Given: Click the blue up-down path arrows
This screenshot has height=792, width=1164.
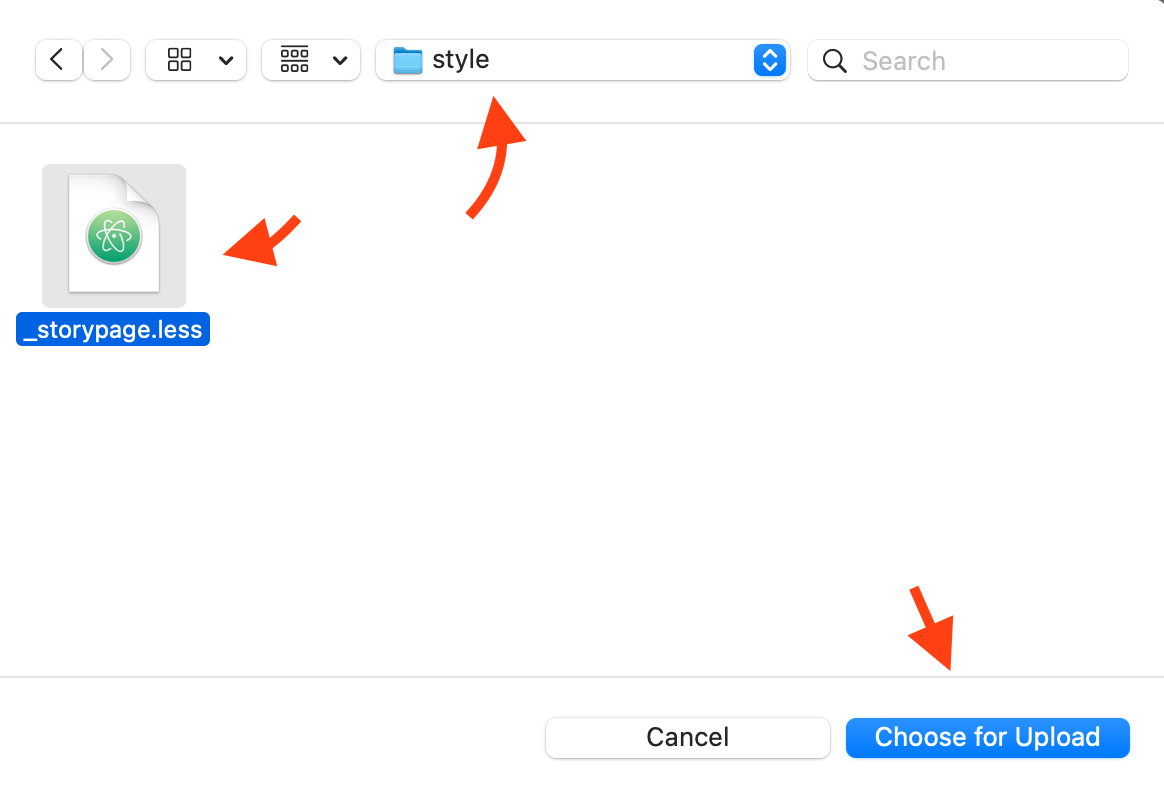Looking at the screenshot, I should click(770, 60).
